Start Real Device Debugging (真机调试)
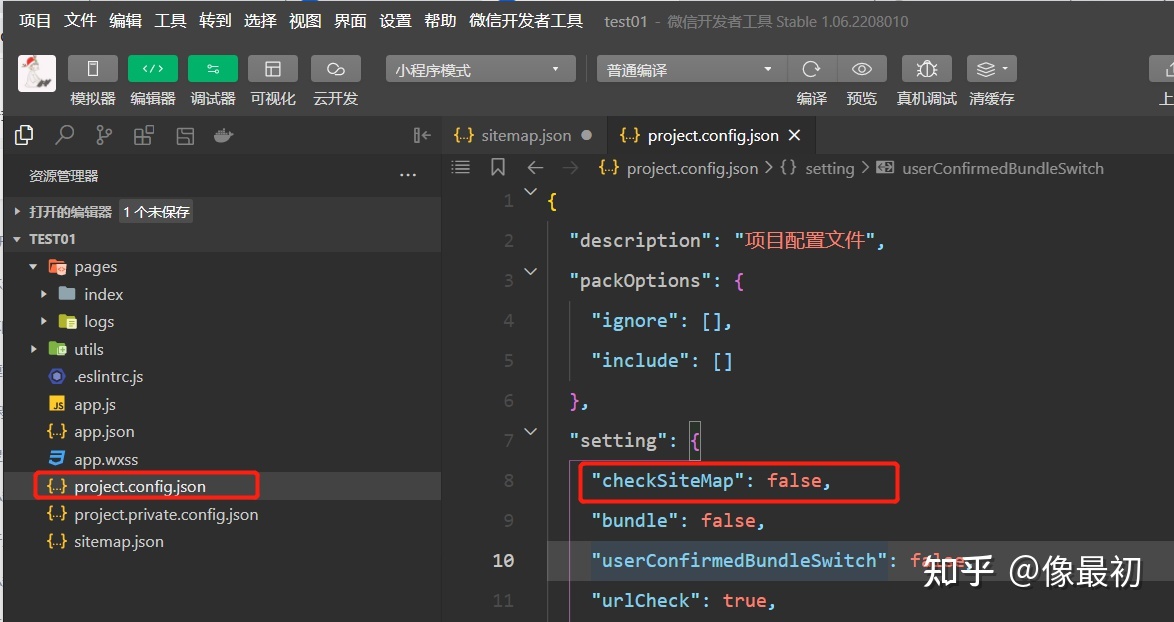Image resolution: width=1174 pixels, height=622 pixels. [926, 69]
